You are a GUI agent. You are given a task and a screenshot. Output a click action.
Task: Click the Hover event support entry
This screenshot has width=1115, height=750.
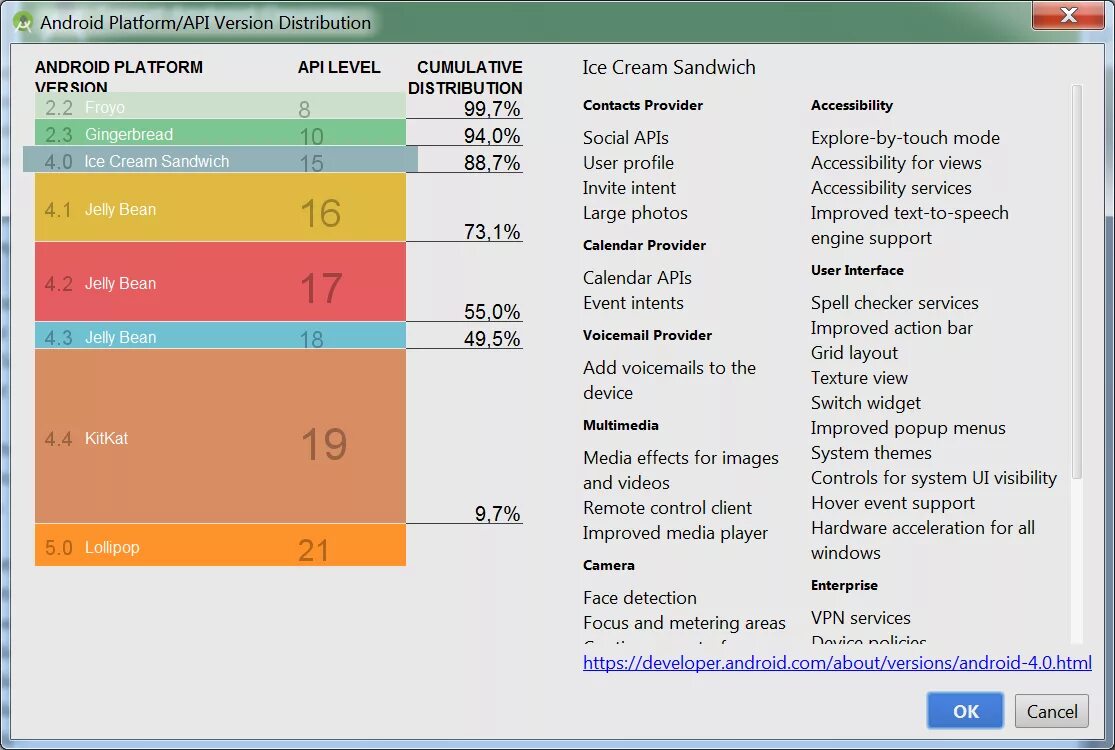click(892, 503)
